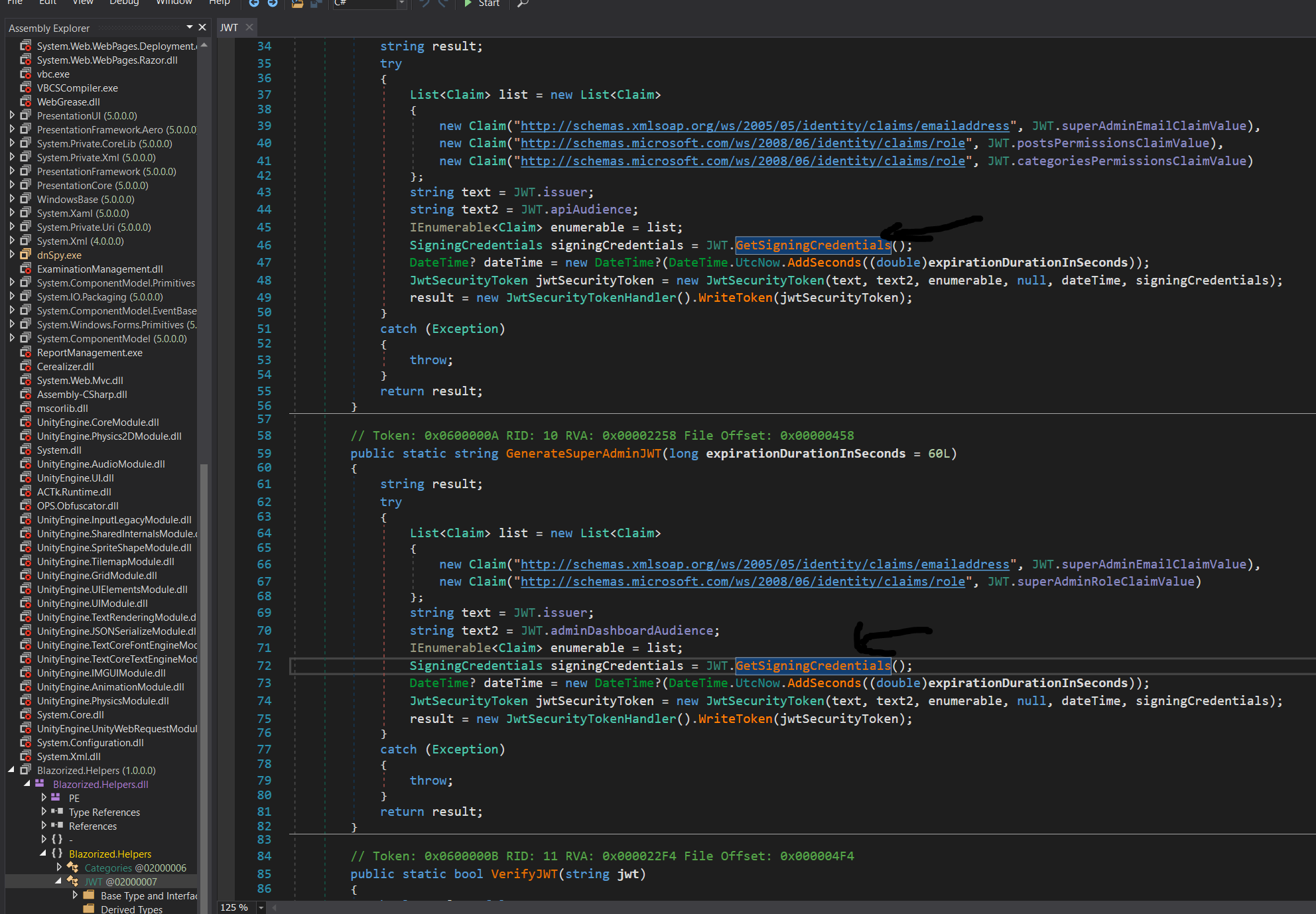The width and height of the screenshot is (1316, 914).
Task: Close the JWT tab
Action: (249, 27)
